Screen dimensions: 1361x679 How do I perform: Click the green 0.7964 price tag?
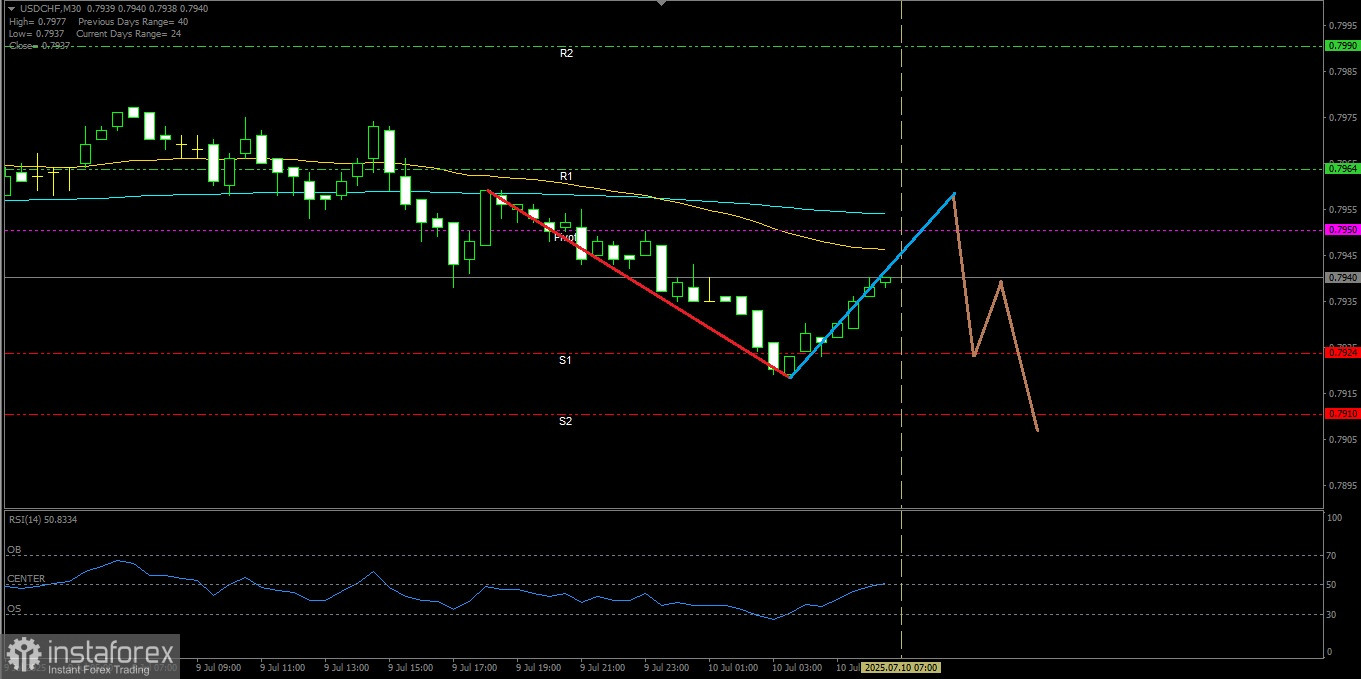click(1341, 169)
